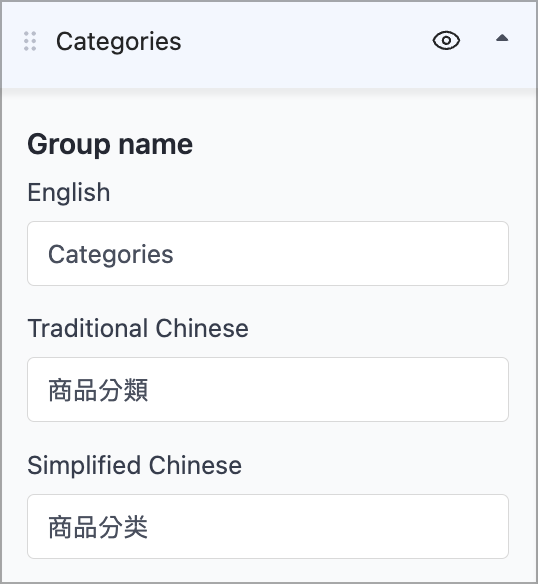Image resolution: width=538 pixels, height=584 pixels.
Task: Toggle visibility with the eye icon
Action: tap(446, 40)
